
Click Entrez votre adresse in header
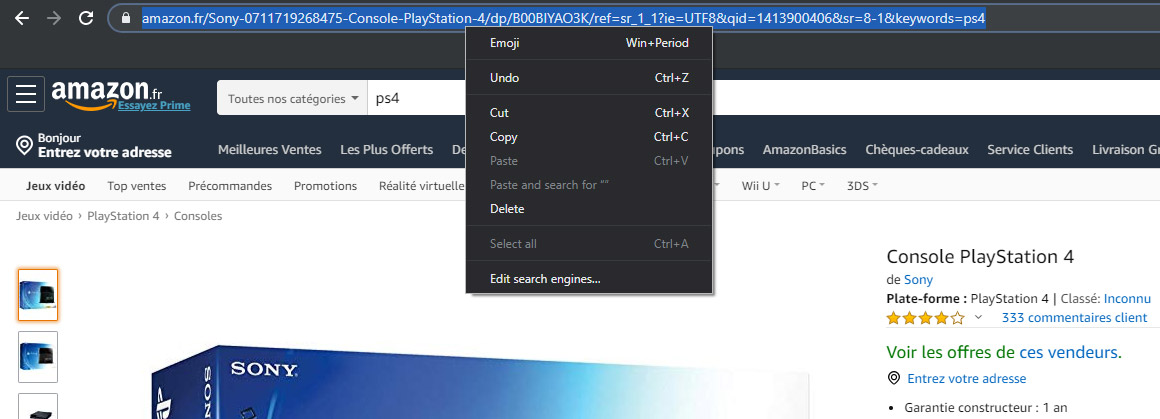point(105,152)
